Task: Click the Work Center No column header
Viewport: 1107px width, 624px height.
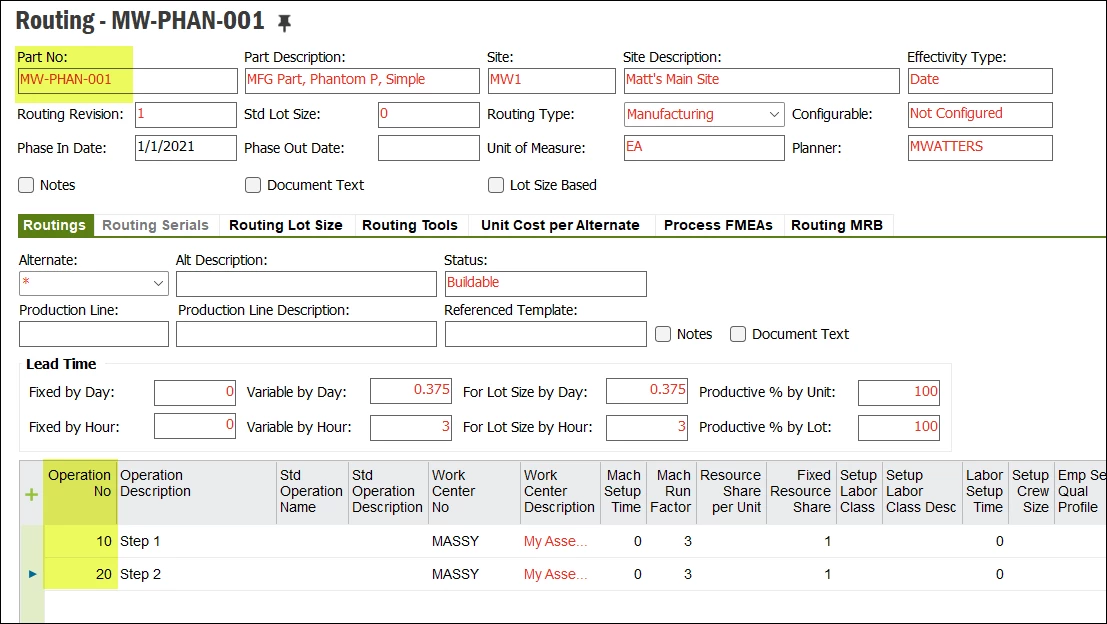Action: [474, 492]
